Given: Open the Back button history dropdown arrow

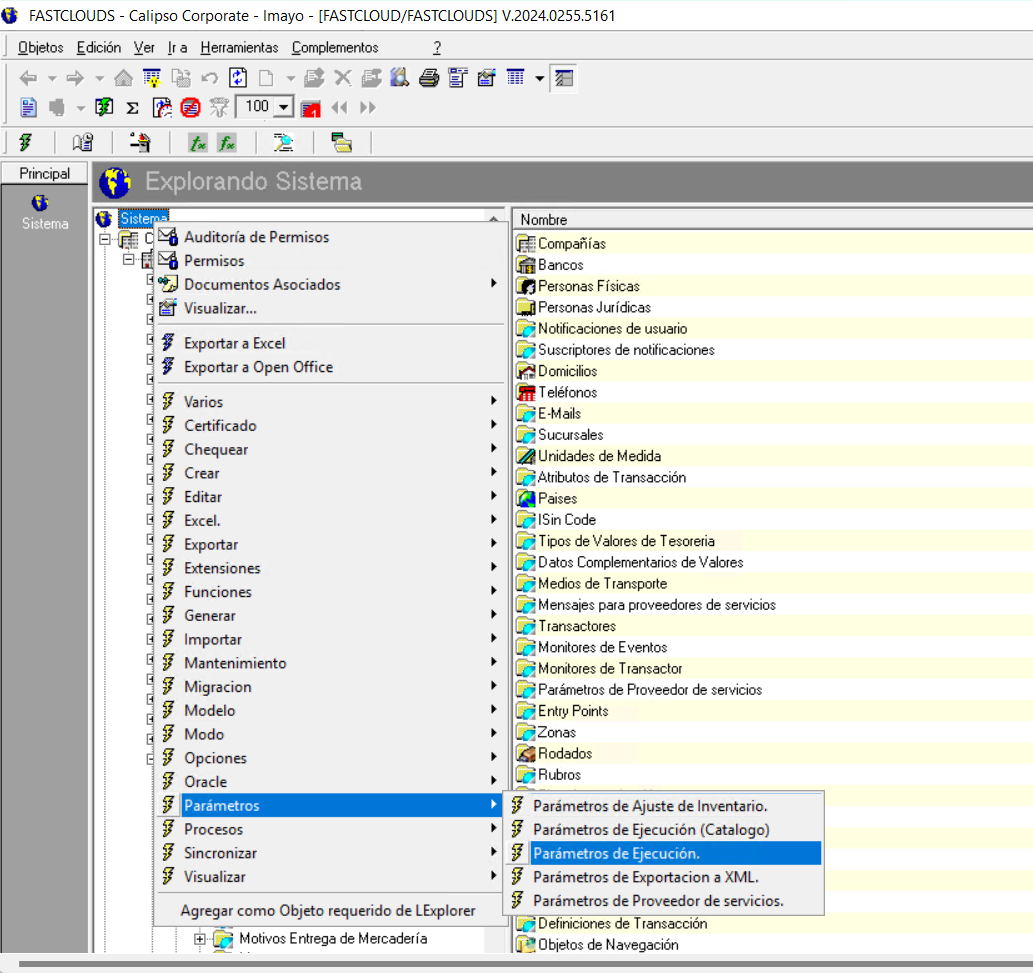Looking at the screenshot, I should coord(52,79).
